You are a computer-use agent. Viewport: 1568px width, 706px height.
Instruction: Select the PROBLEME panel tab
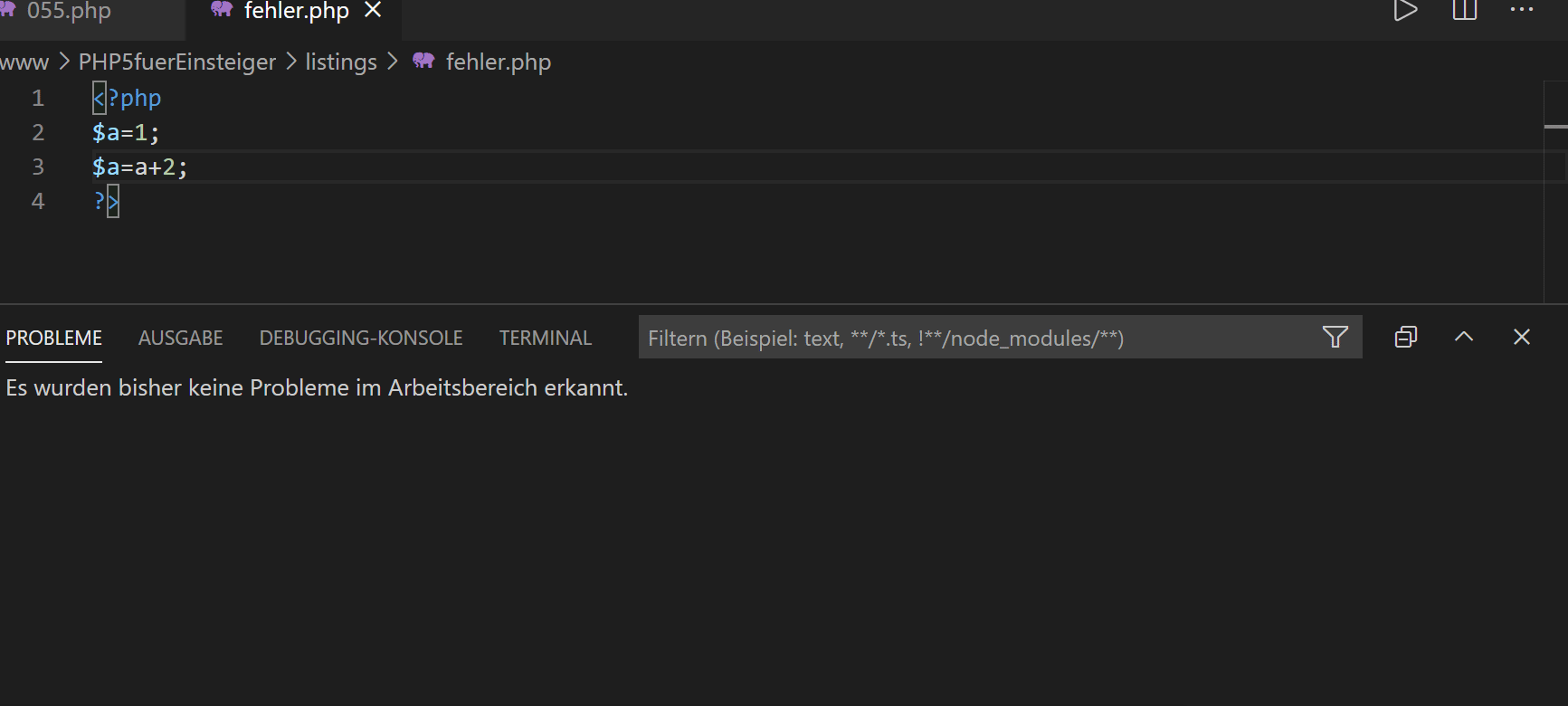pyautogui.click(x=54, y=338)
